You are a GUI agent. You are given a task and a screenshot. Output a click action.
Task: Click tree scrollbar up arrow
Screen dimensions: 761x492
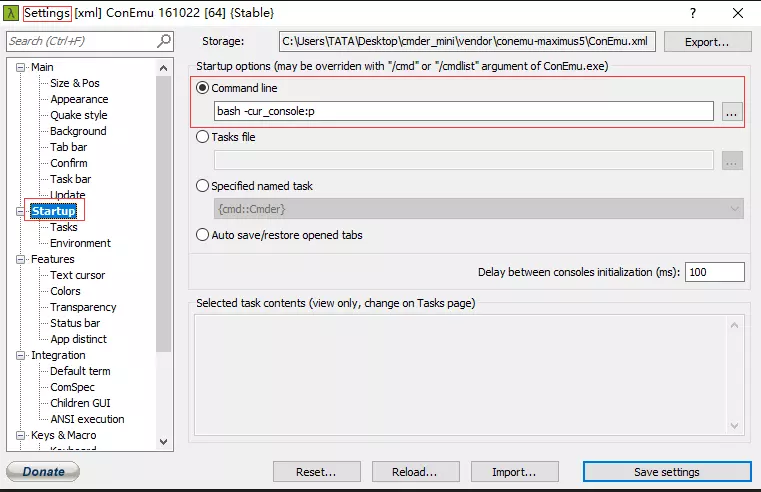point(164,68)
